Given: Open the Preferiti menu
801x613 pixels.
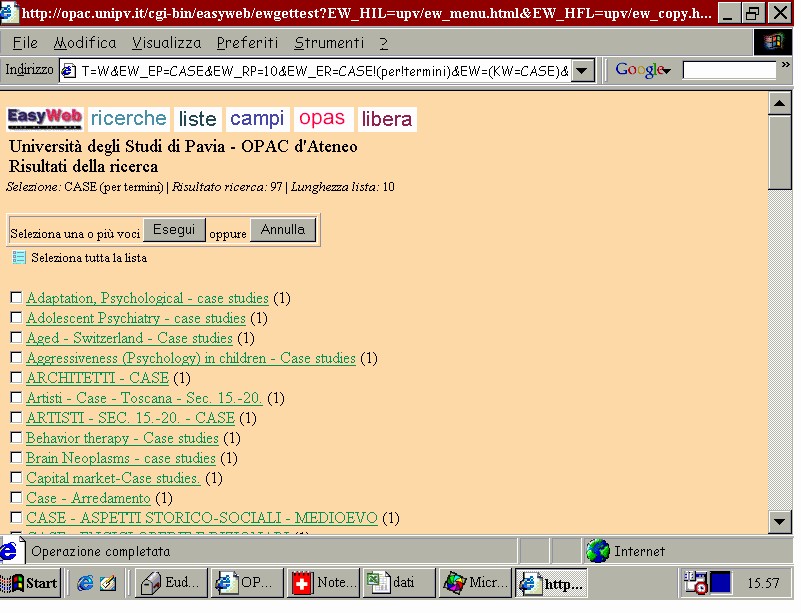Looking at the screenshot, I should [x=247, y=43].
